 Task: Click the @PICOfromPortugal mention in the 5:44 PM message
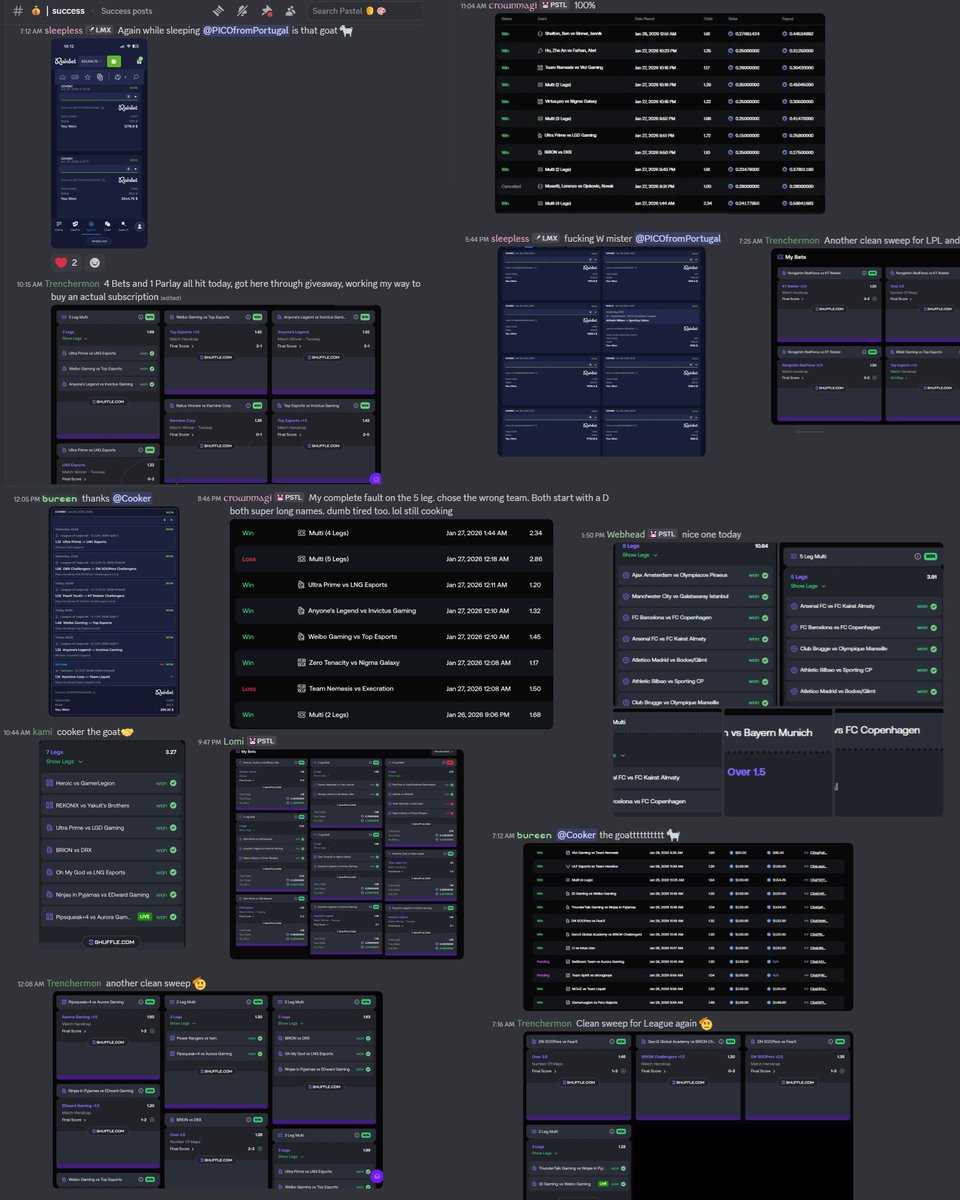pyautogui.click(x=678, y=239)
